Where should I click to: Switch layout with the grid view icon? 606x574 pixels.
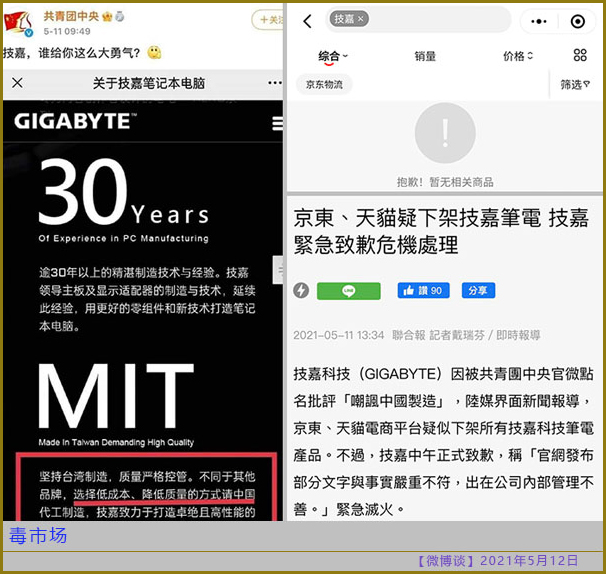click(580, 55)
